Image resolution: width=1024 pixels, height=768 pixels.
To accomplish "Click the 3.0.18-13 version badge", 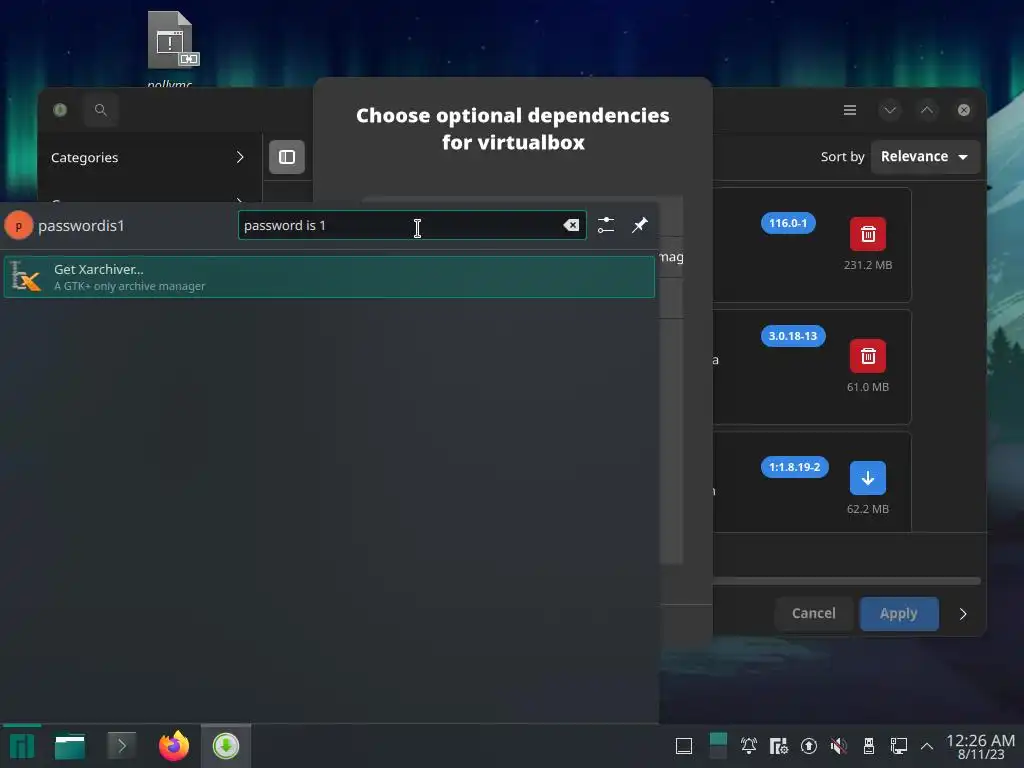I will click(x=793, y=336).
